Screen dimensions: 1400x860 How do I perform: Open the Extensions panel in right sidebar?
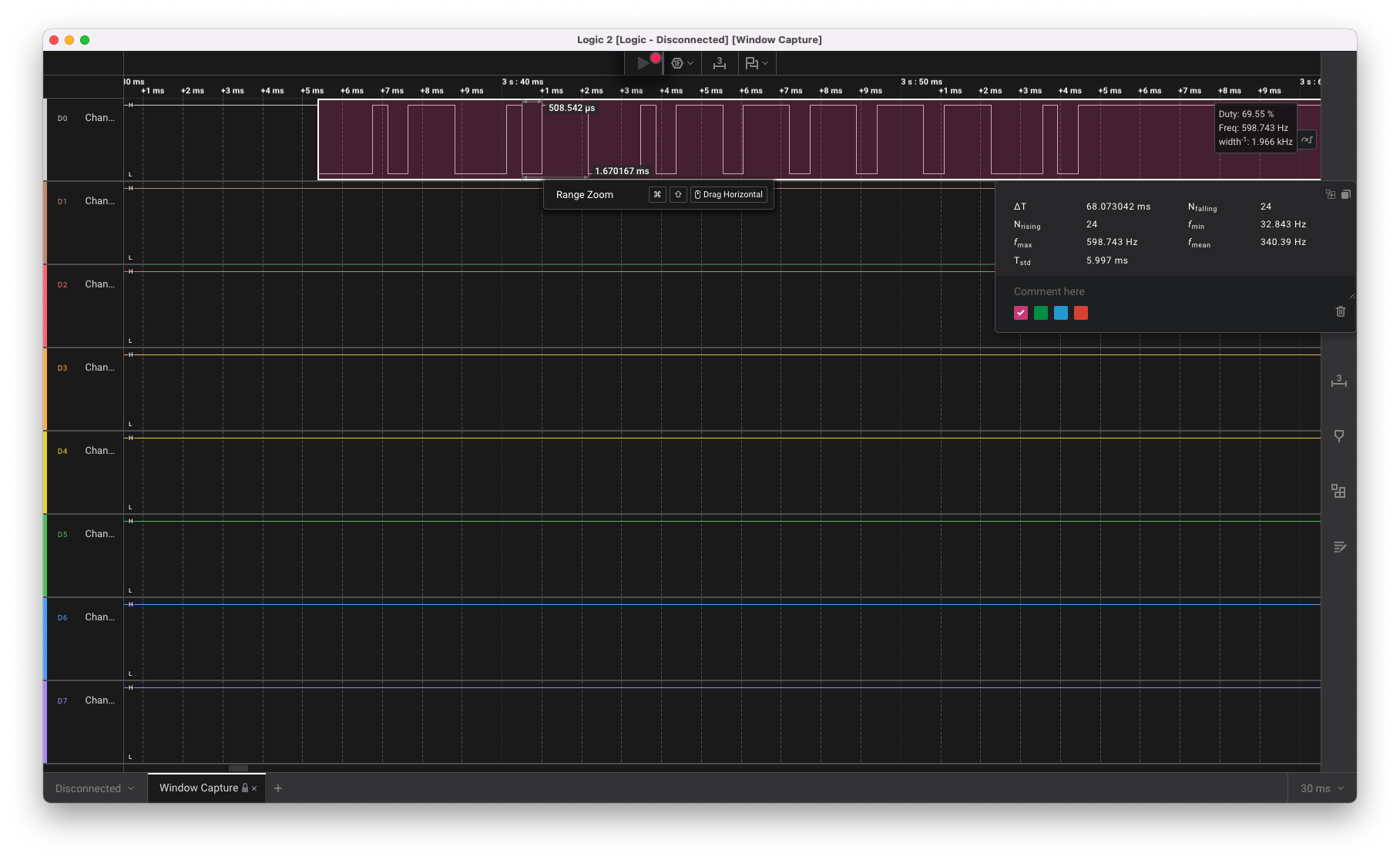(1339, 492)
